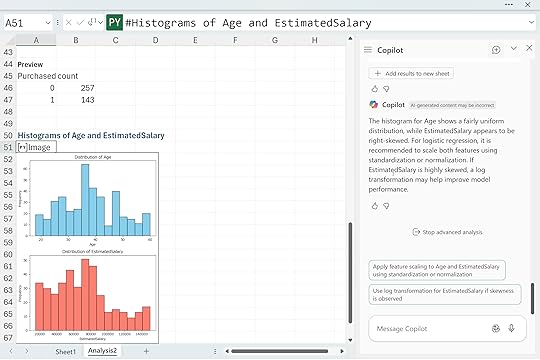Switch to Sheet1 tab

[65, 352]
